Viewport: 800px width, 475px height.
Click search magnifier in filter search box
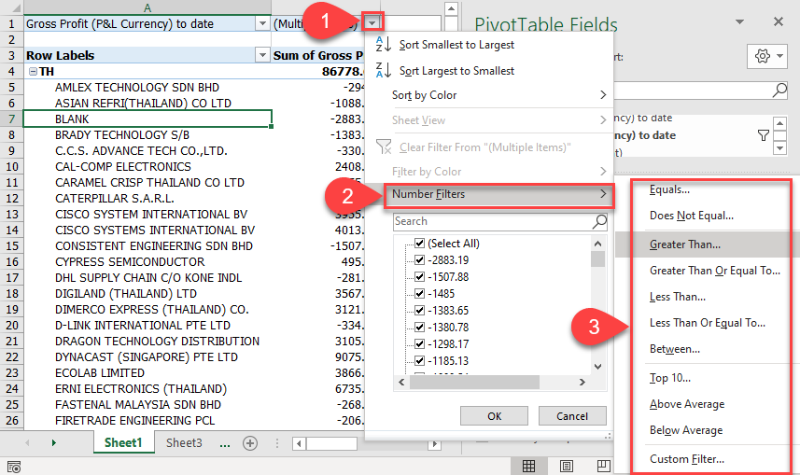click(600, 221)
